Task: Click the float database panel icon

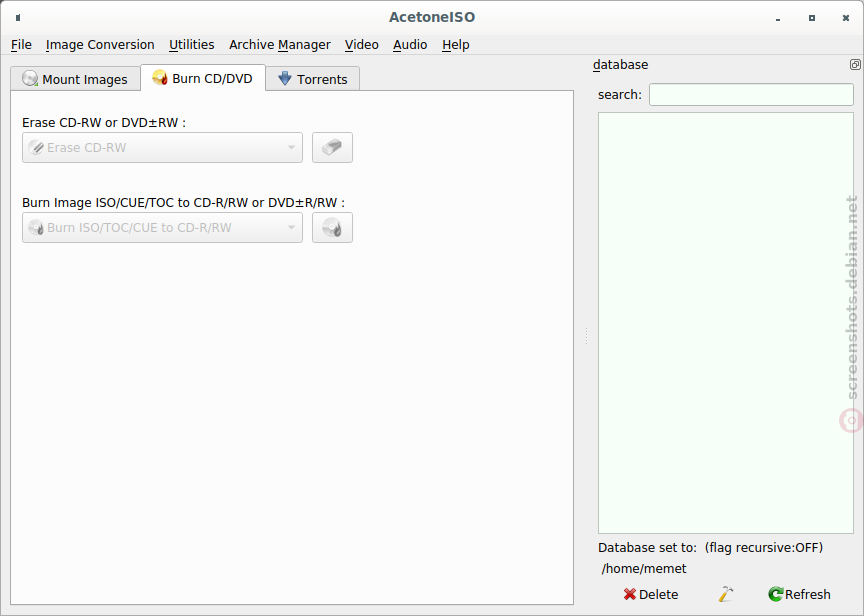Action: [855, 64]
